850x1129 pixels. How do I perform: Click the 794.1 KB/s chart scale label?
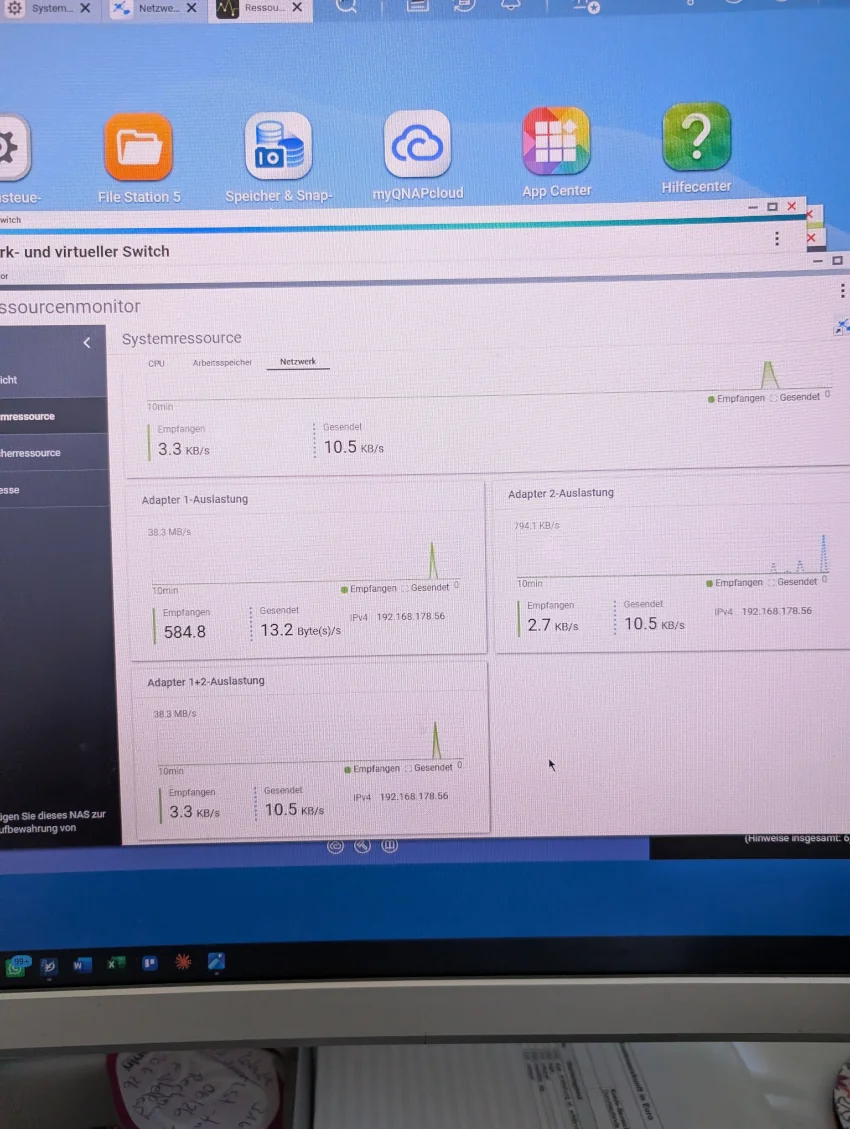pos(536,526)
